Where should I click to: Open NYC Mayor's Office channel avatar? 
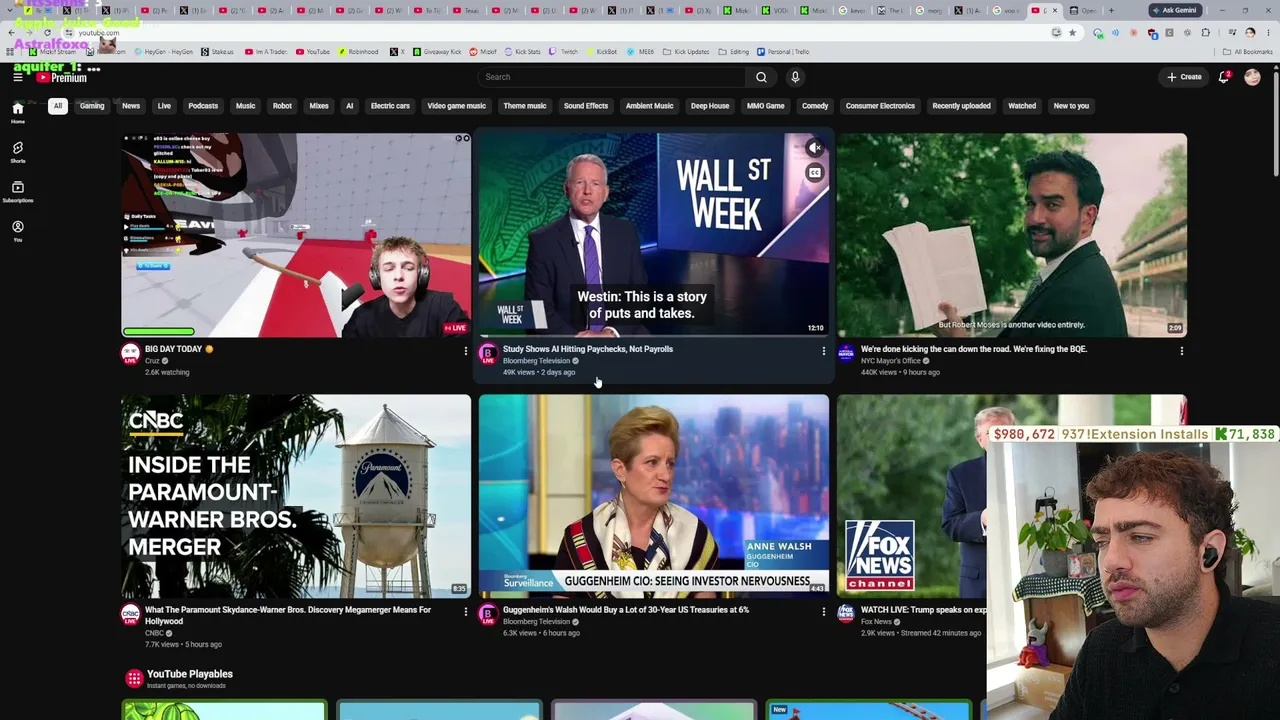[x=846, y=353]
